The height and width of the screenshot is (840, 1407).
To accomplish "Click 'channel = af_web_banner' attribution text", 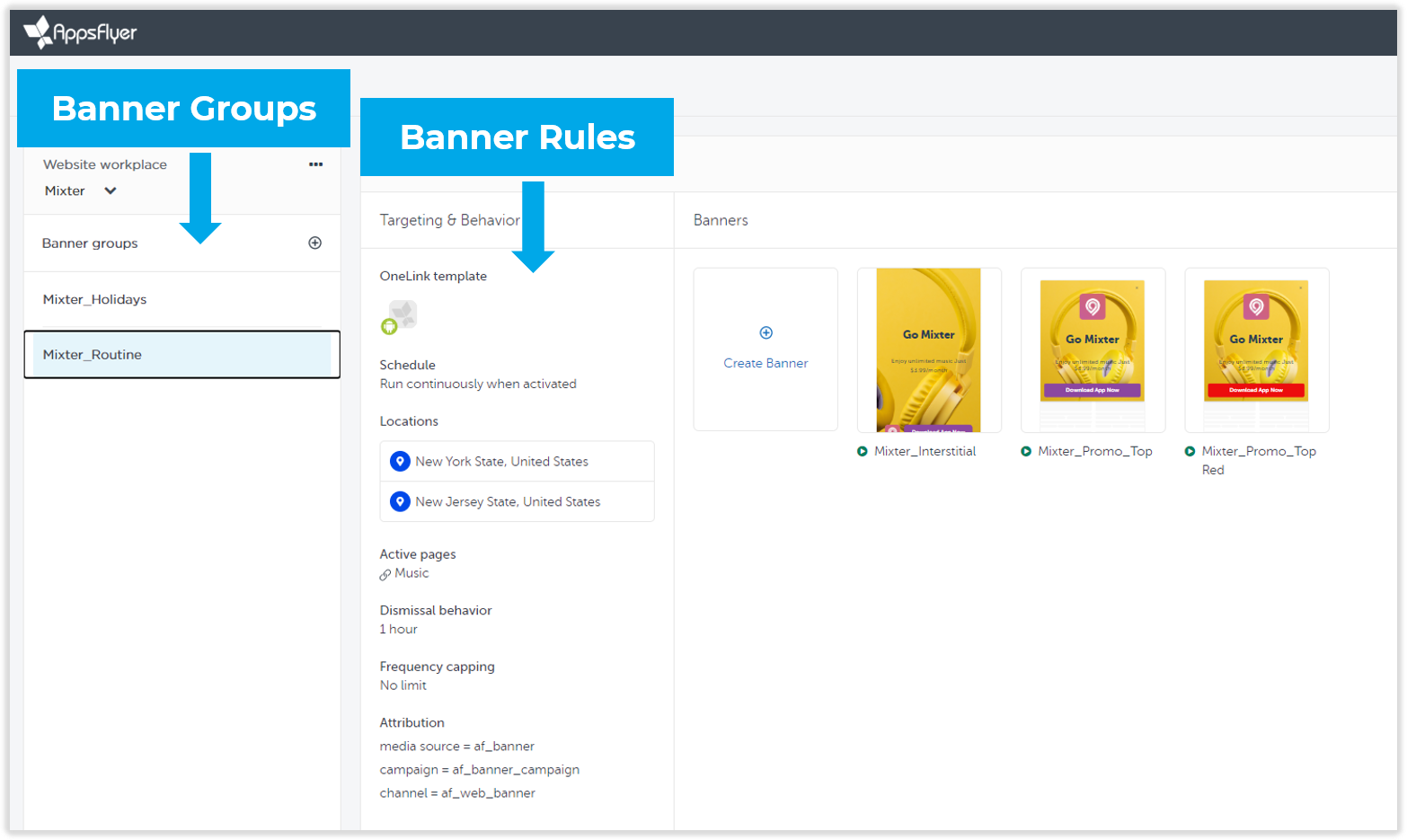I will point(456,792).
